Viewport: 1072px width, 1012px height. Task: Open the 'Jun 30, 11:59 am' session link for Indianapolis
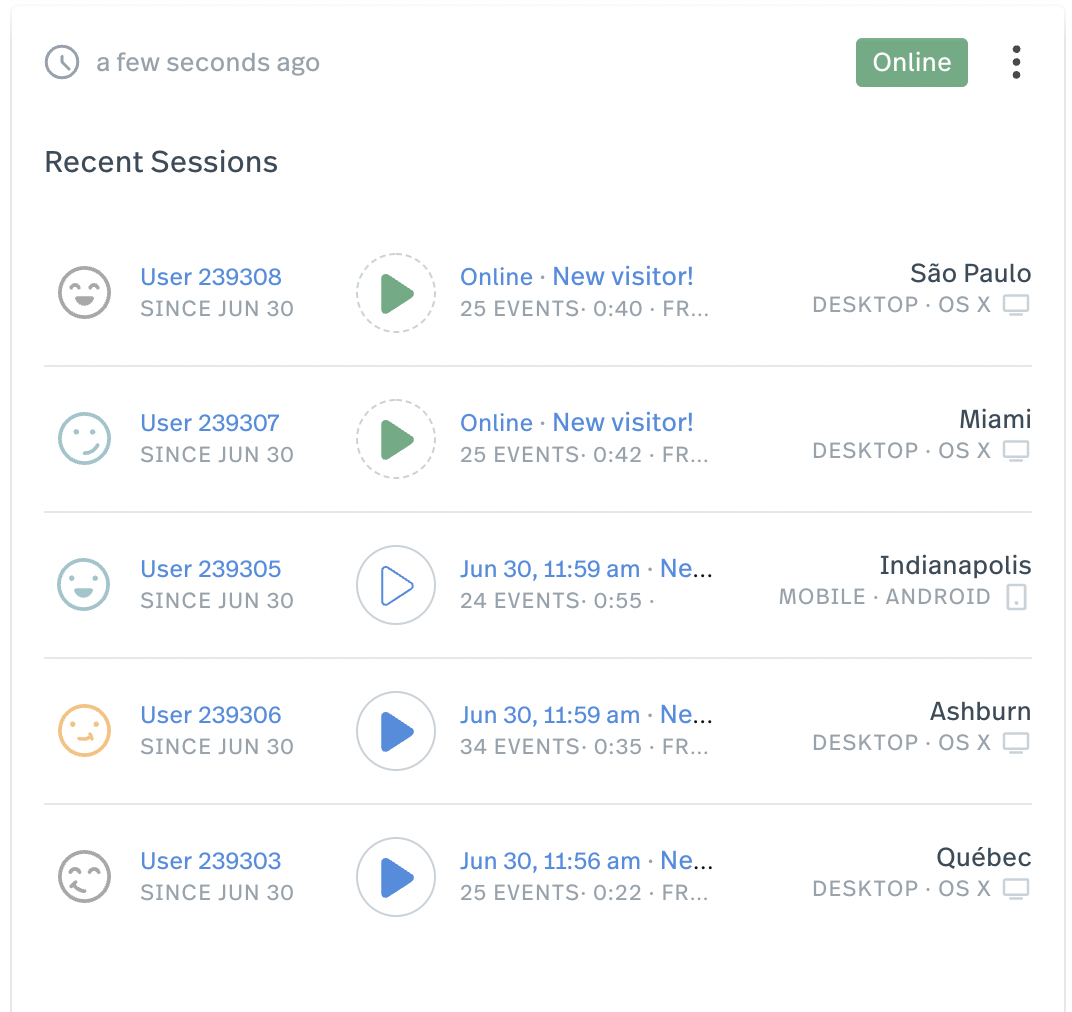tap(550, 569)
